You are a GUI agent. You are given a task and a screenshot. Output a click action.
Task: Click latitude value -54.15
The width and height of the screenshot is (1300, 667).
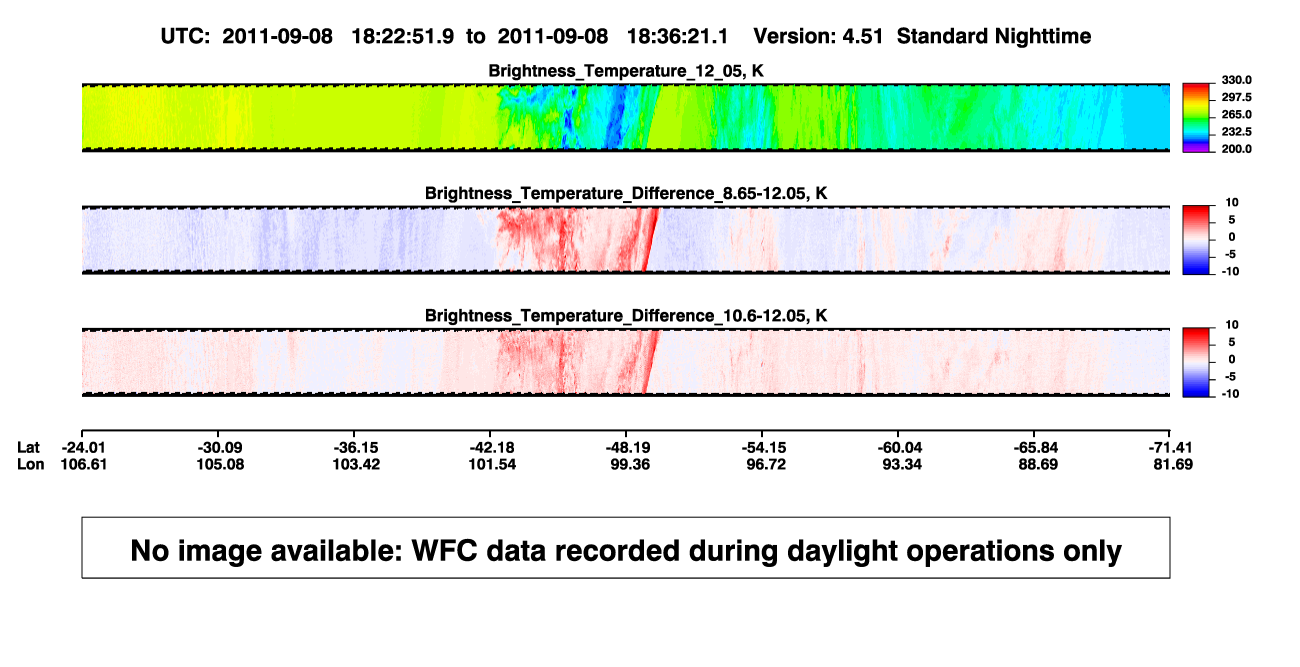pos(763,447)
